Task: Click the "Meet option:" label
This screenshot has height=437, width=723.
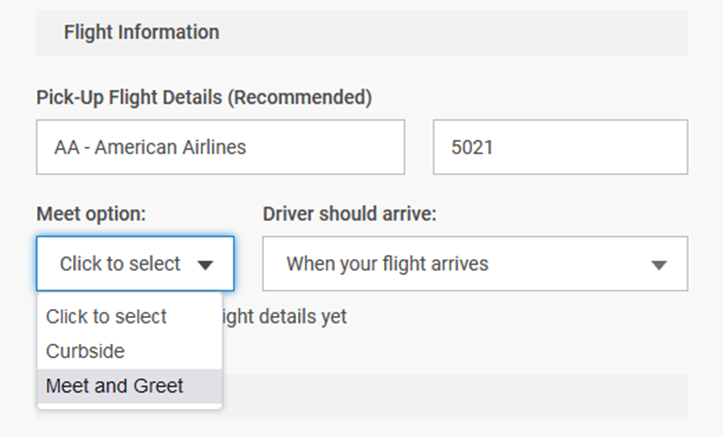Action: [91, 214]
